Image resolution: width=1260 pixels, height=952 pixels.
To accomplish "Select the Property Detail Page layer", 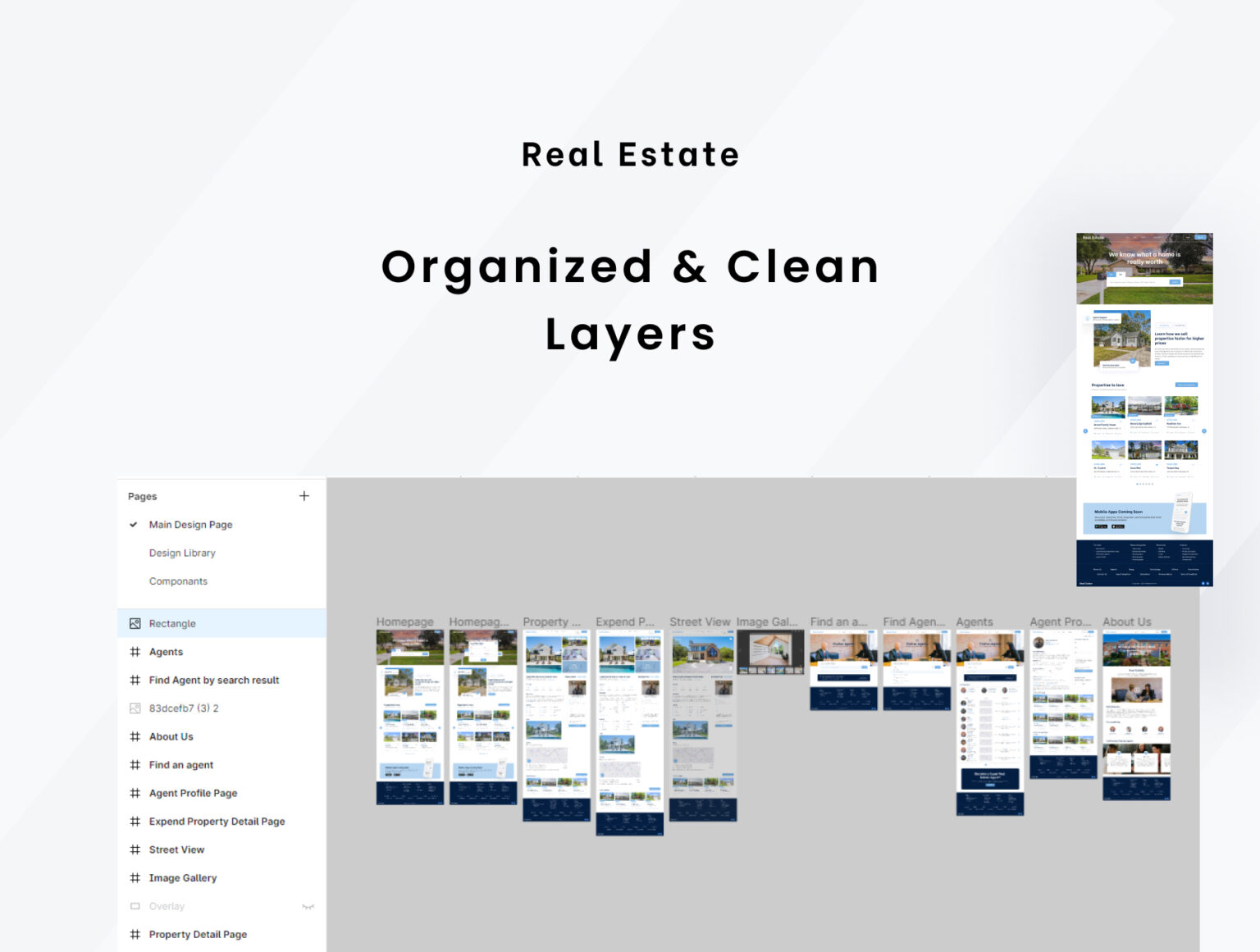I will coord(198,935).
